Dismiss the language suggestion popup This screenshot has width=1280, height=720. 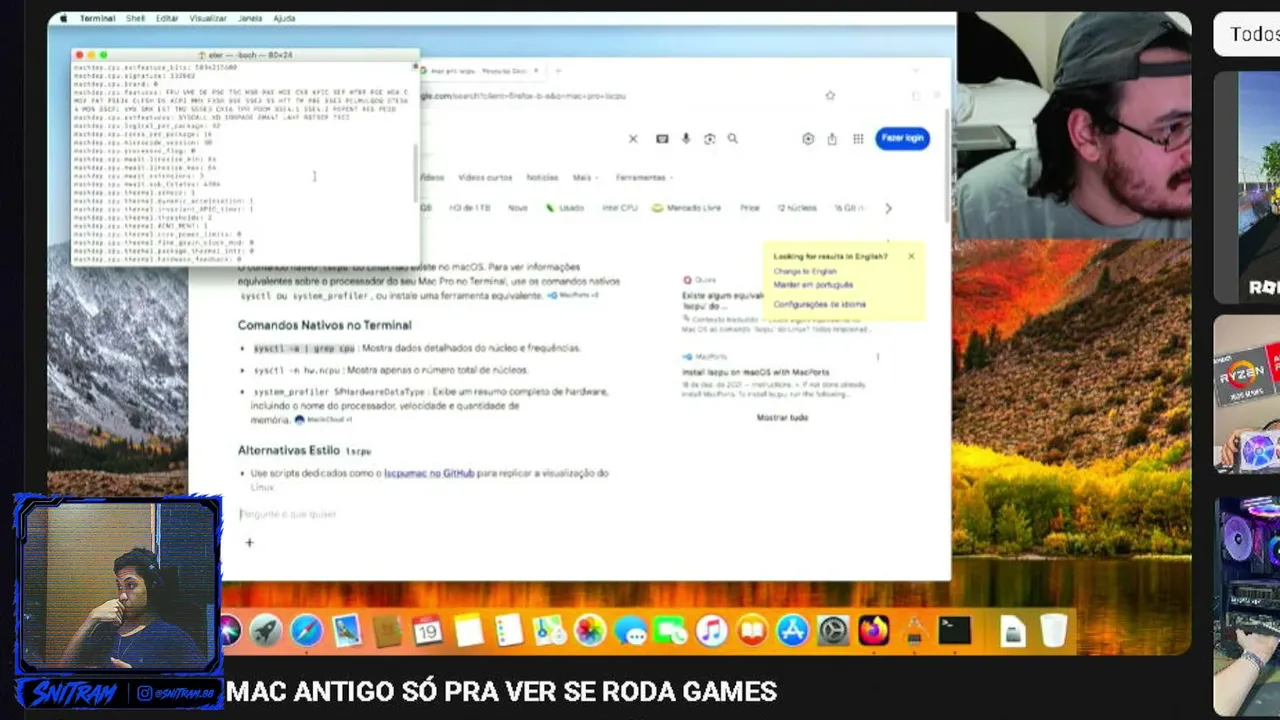[x=911, y=256]
